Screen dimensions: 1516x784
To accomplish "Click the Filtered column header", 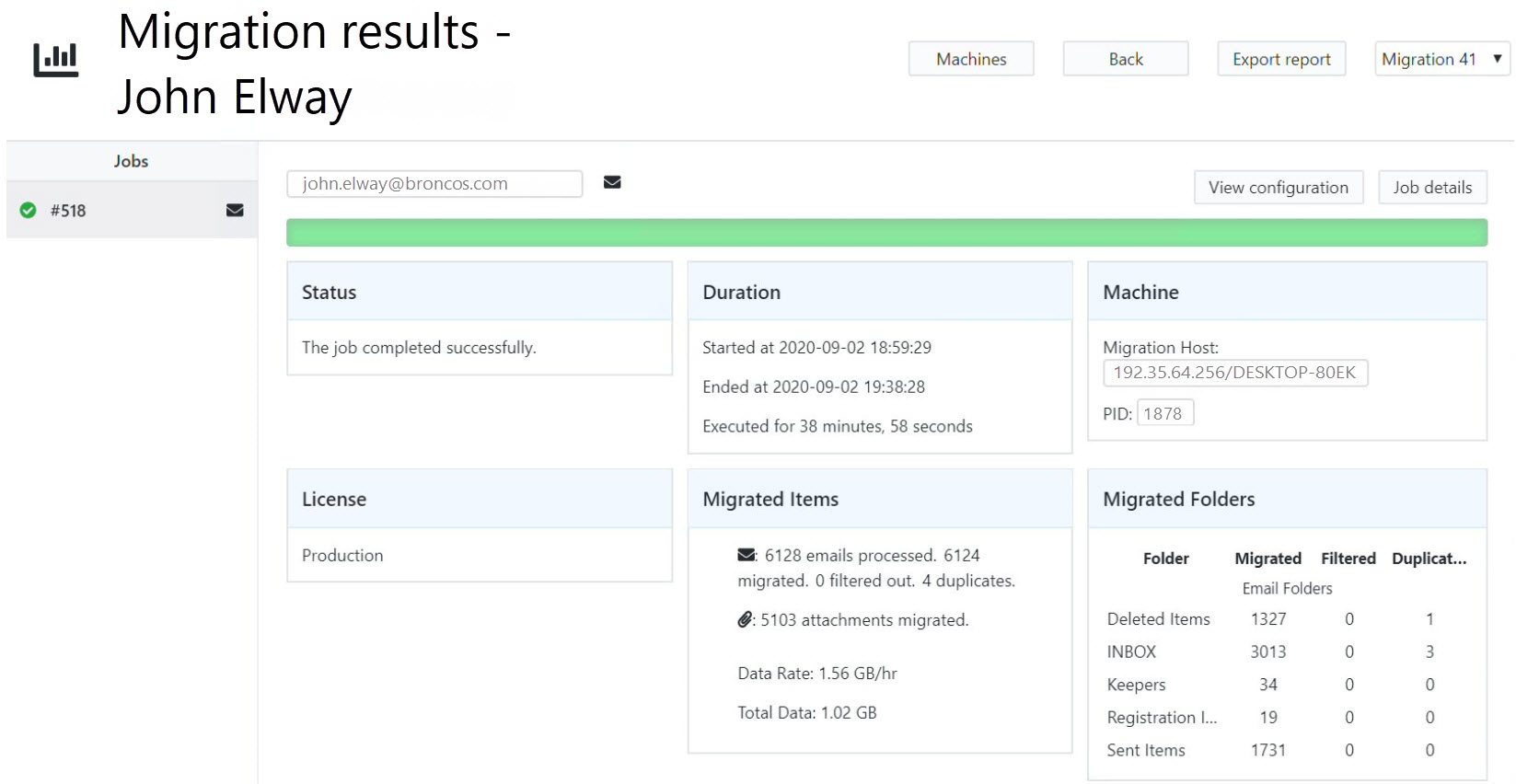I will pyautogui.click(x=1348, y=559).
